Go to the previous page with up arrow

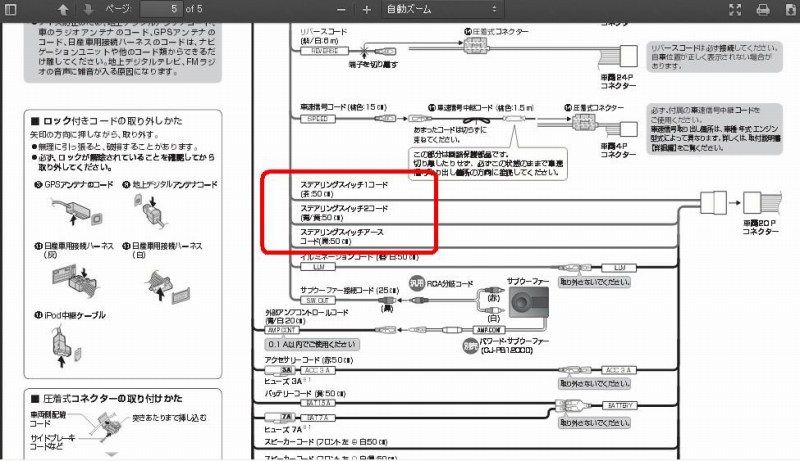63,9
